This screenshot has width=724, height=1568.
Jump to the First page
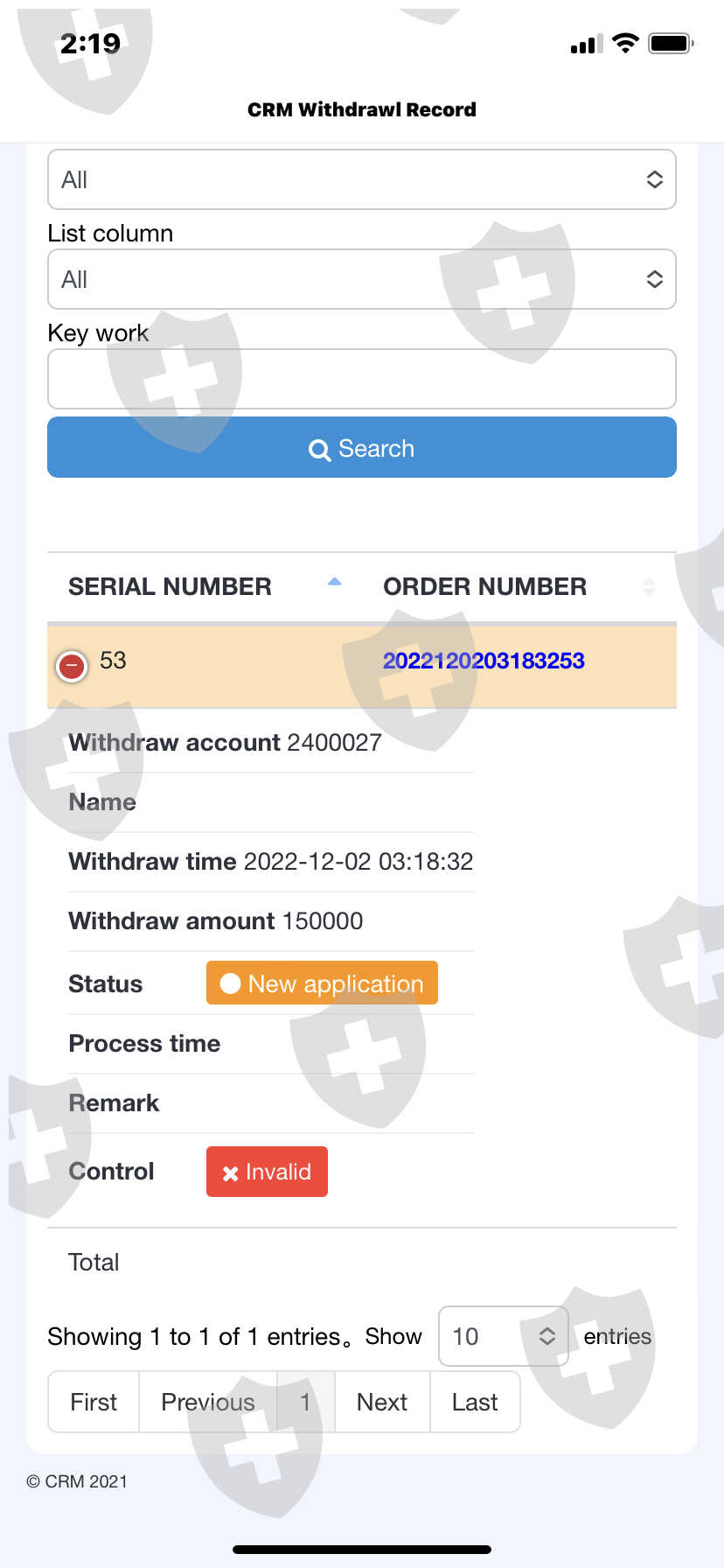(94, 1402)
